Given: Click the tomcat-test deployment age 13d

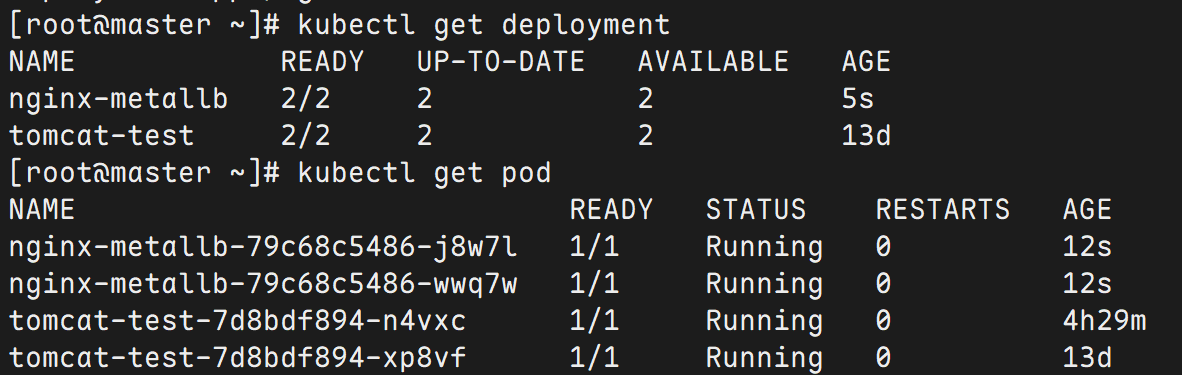Looking at the screenshot, I should [x=866, y=137].
